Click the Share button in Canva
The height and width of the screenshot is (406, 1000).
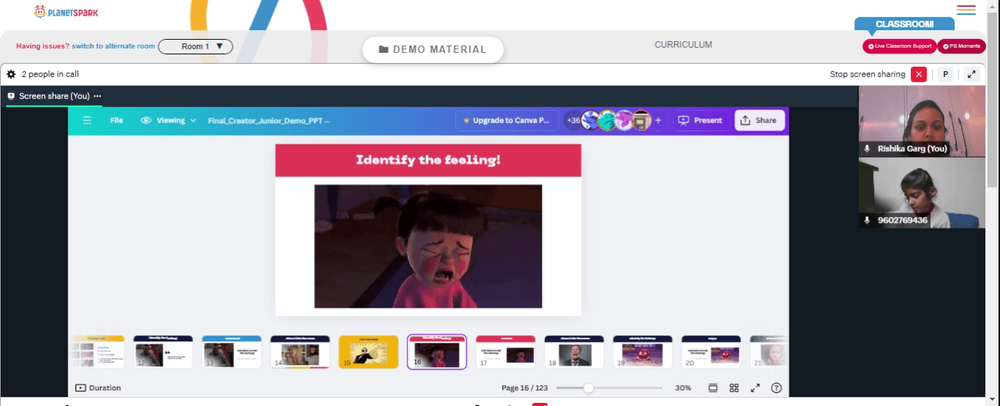[x=759, y=120]
